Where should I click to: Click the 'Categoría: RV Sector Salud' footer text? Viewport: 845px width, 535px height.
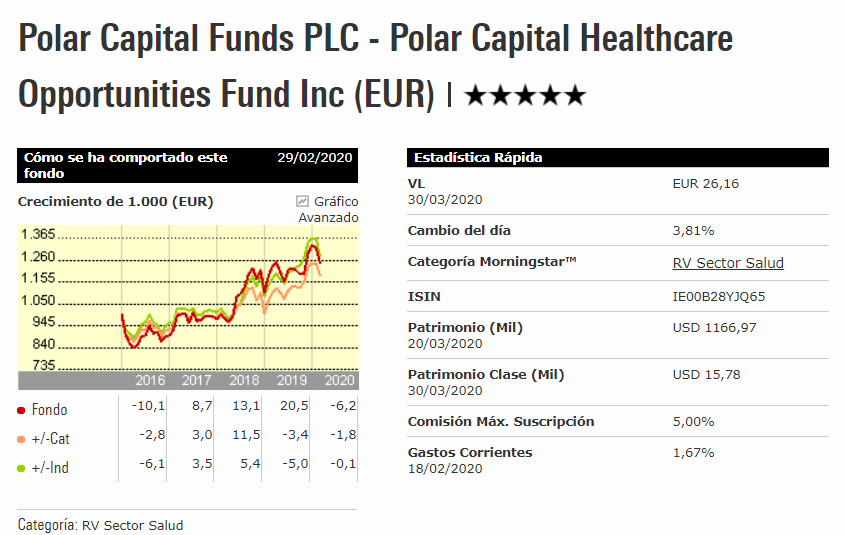tap(101, 525)
